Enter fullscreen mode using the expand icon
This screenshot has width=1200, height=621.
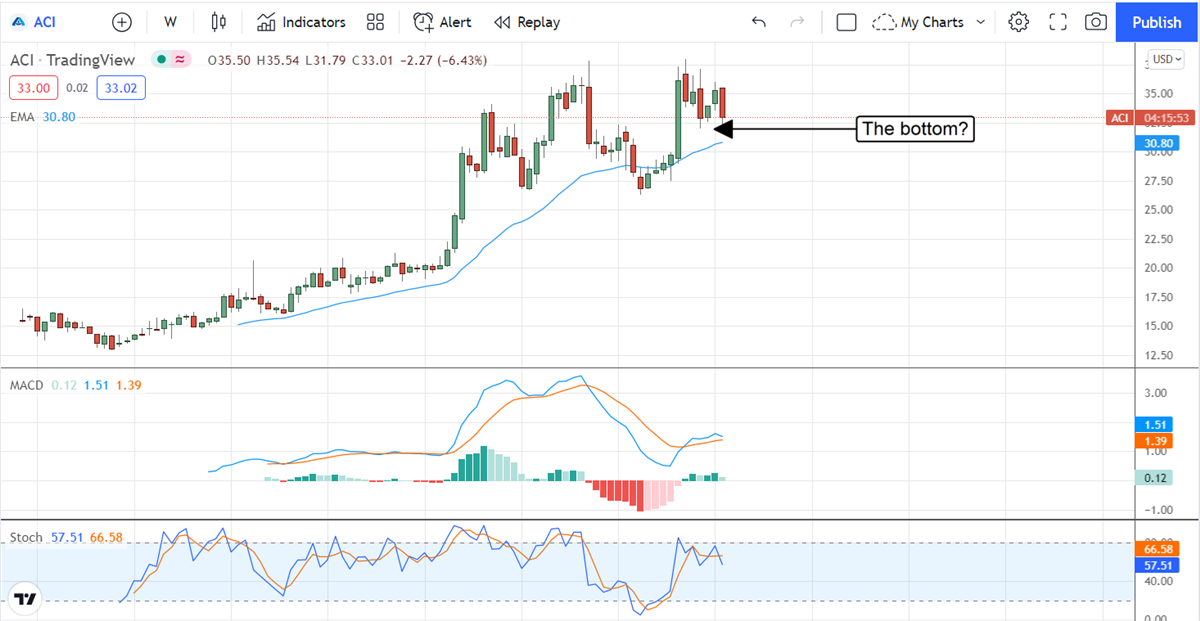click(x=1058, y=22)
